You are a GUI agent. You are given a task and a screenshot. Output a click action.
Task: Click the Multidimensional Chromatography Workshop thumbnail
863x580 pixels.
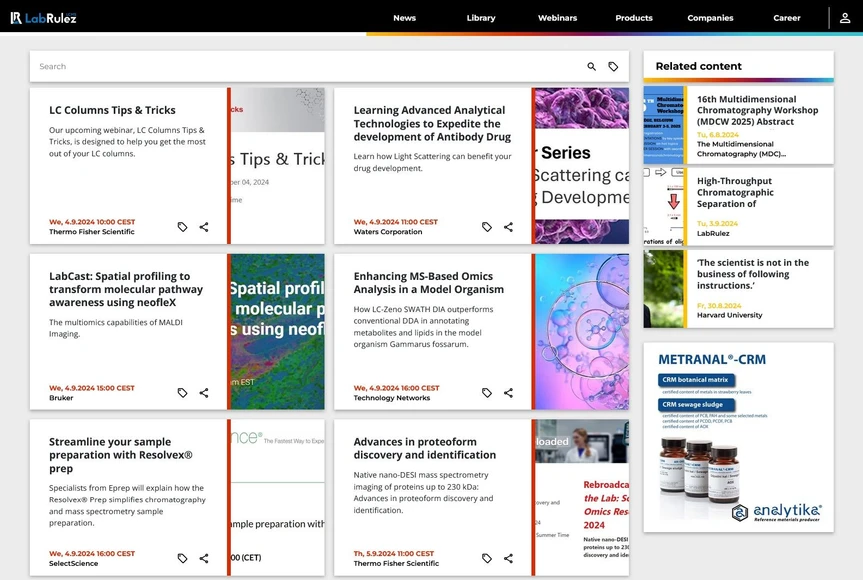point(664,125)
